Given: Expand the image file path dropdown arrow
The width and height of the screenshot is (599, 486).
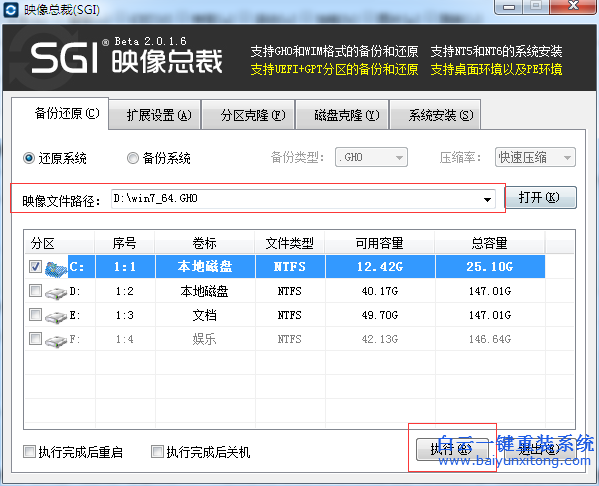Looking at the screenshot, I should (x=487, y=199).
